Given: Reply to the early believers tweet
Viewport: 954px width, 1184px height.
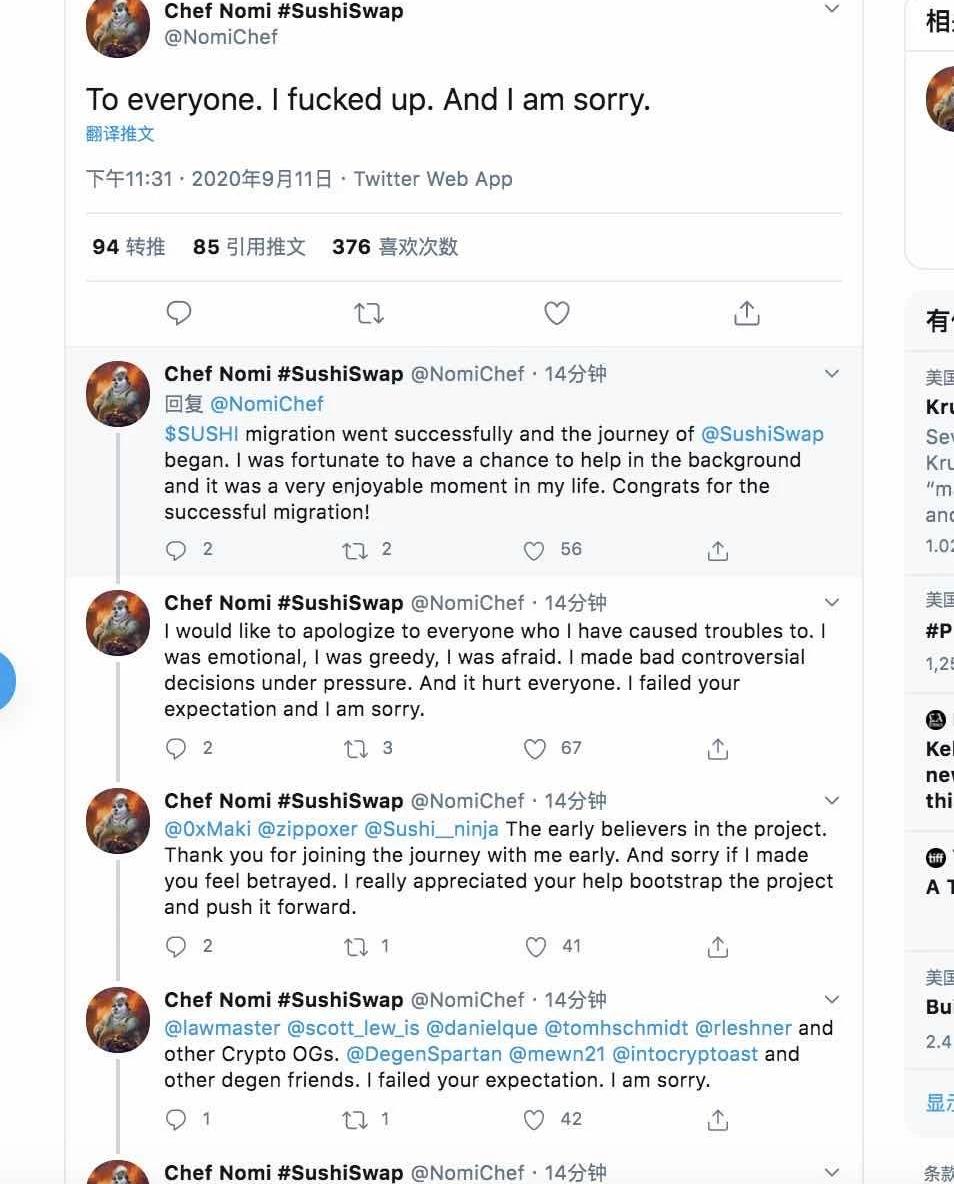Looking at the screenshot, I should coord(176,947).
